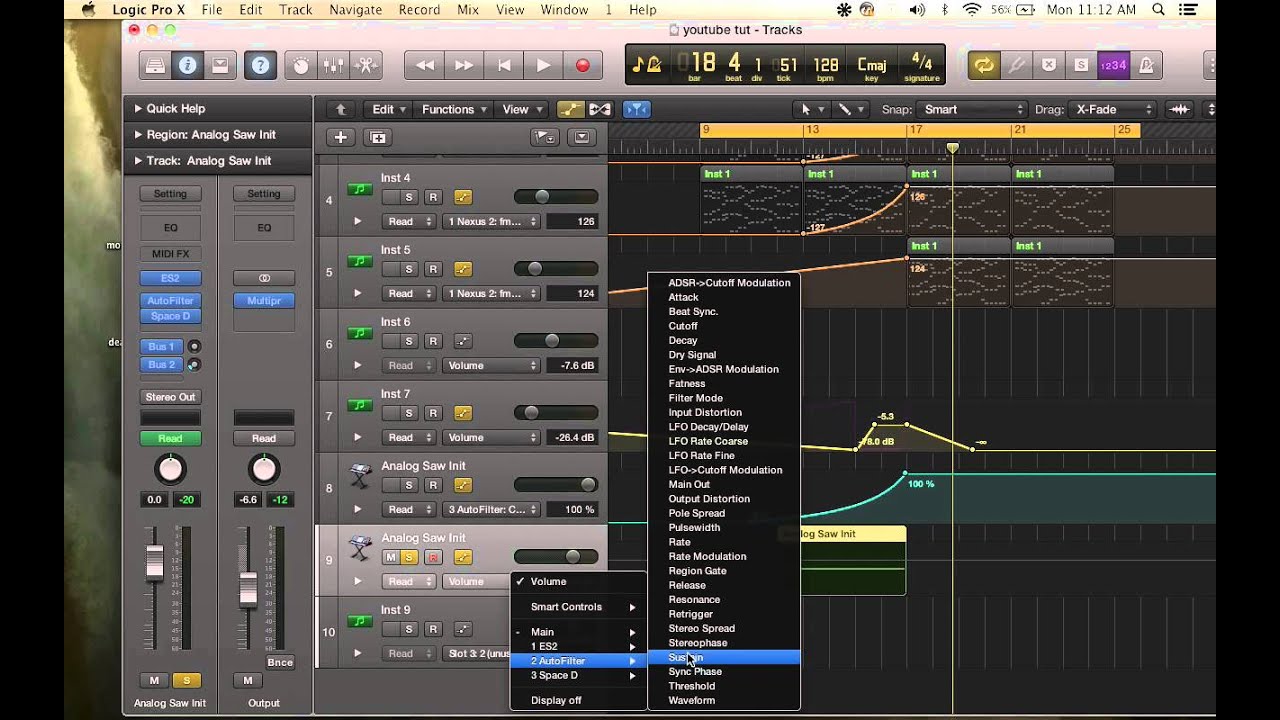Open Read automation mode on Inst 7
The width and height of the screenshot is (1280, 720).
point(410,437)
